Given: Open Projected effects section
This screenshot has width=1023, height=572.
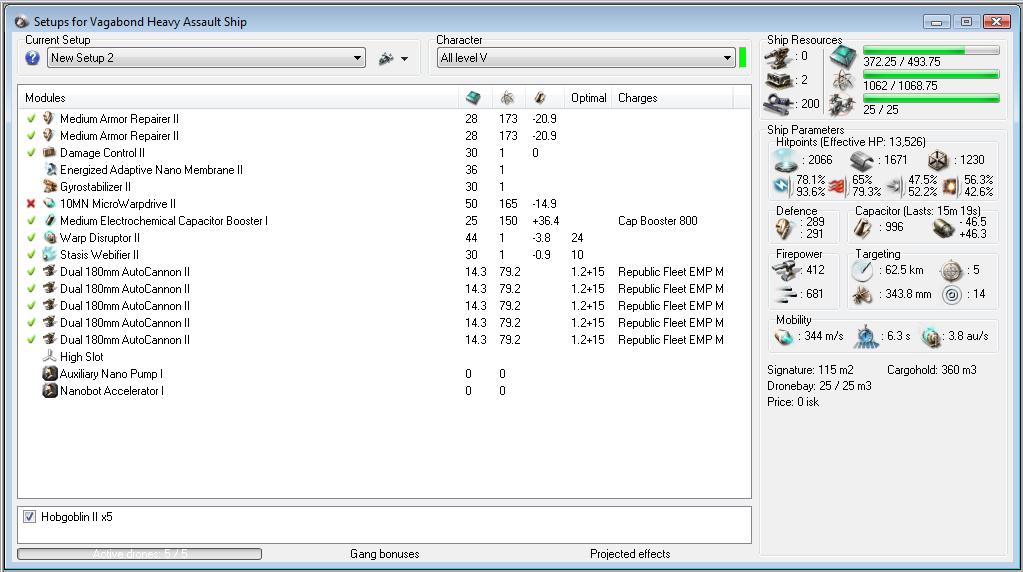Looking at the screenshot, I should tap(630, 554).
